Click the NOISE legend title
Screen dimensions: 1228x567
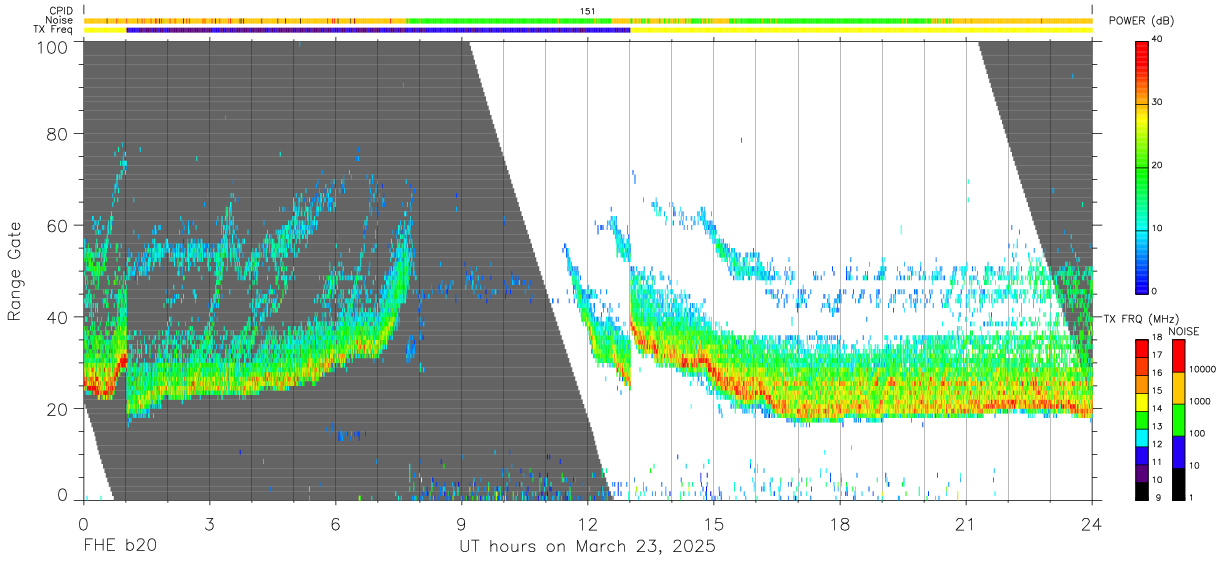(1183, 331)
